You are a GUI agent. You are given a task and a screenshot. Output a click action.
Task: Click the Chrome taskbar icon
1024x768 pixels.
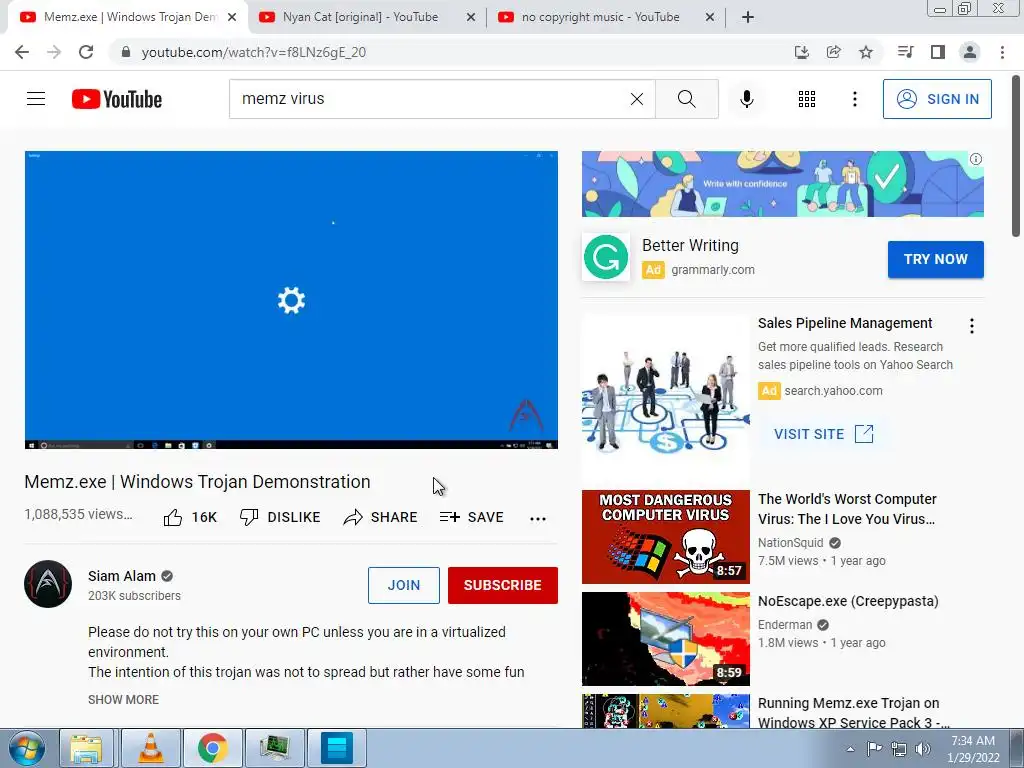pyautogui.click(x=213, y=748)
